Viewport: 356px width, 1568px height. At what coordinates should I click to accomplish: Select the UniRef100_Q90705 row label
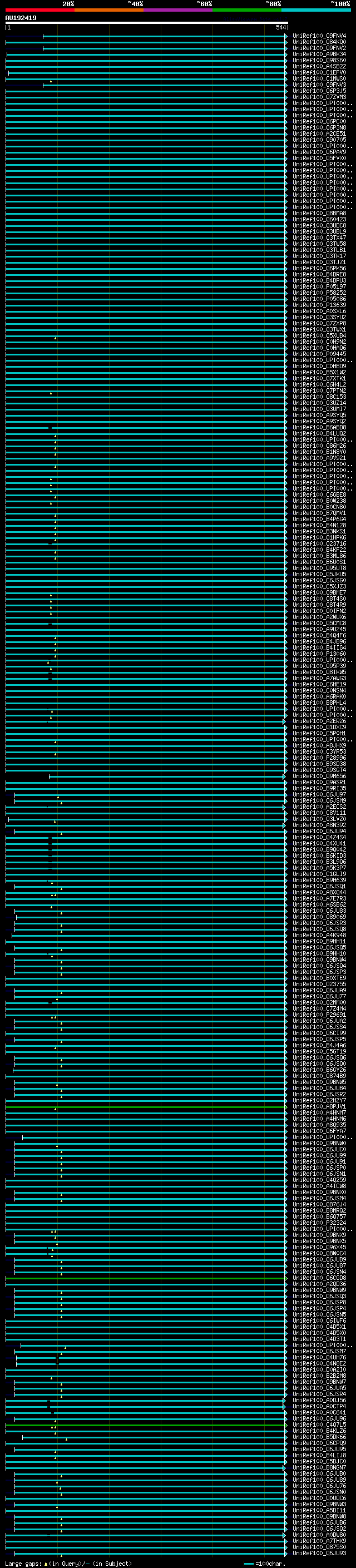(319, 140)
